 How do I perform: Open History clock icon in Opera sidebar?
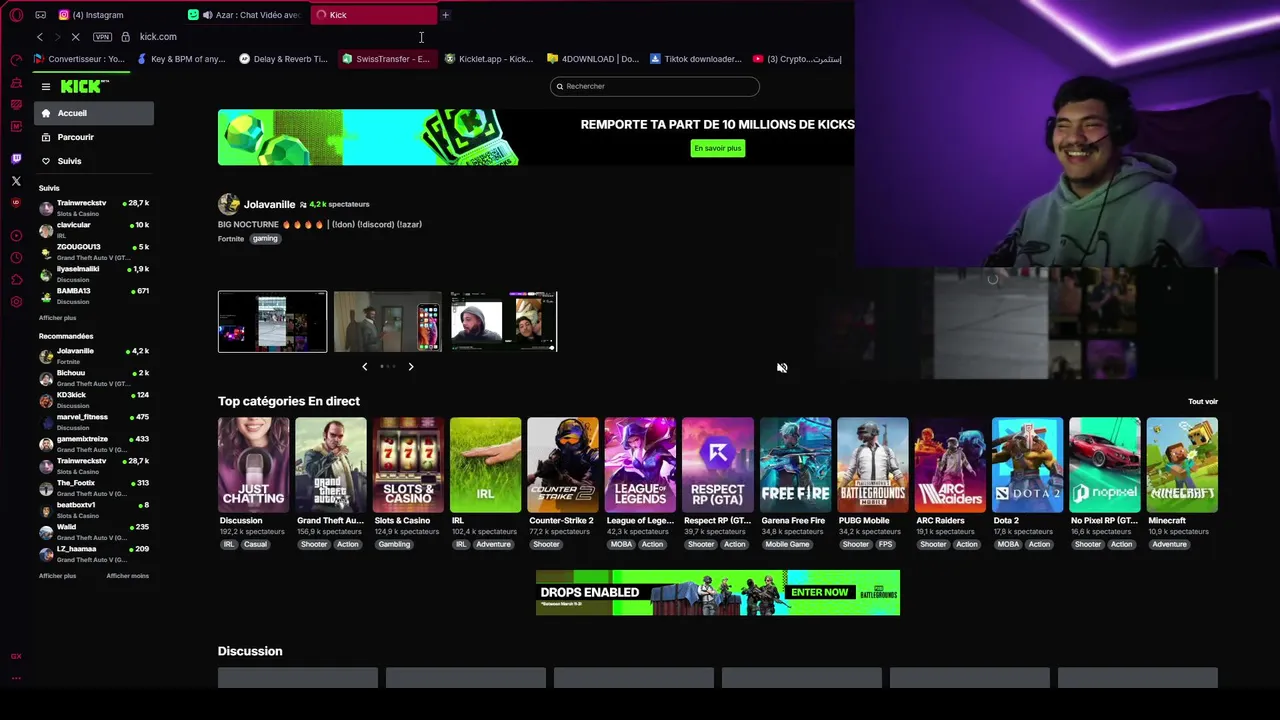[16, 258]
